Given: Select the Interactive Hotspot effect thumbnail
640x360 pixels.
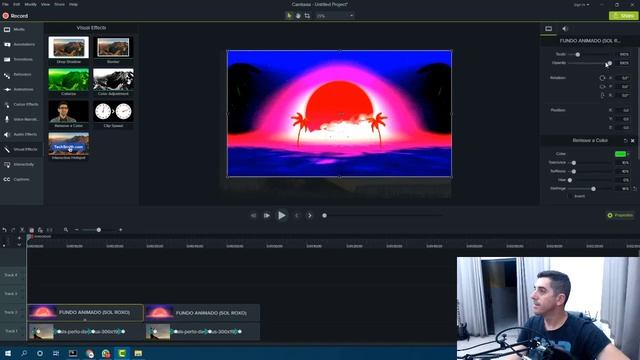Looking at the screenshot, I should pyautogui.click(x=69, y=143).
